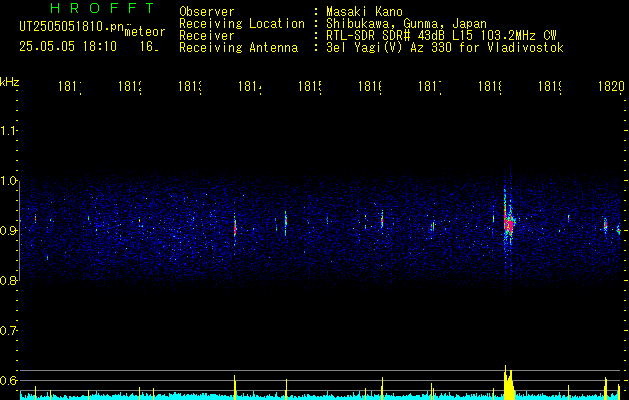
Task: Select antenna text 3el Yagi(V) Az 330 for Vladivostok
Action: (445, 48)
